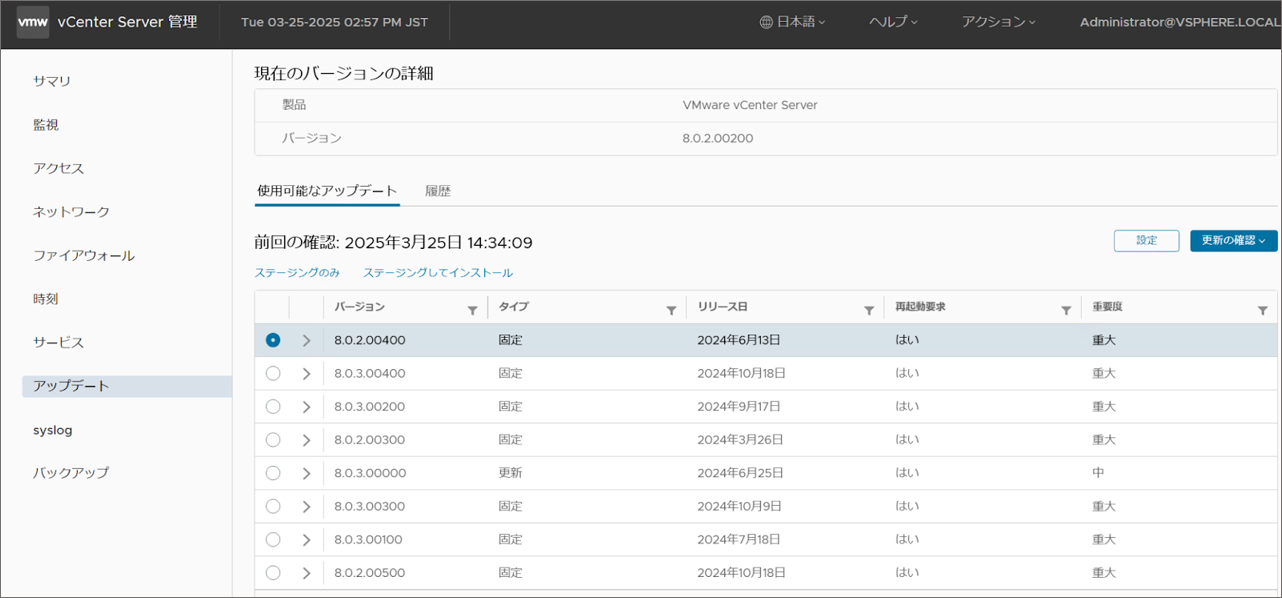
Task: Filter the リリース日 column
Action: [869, 311]
